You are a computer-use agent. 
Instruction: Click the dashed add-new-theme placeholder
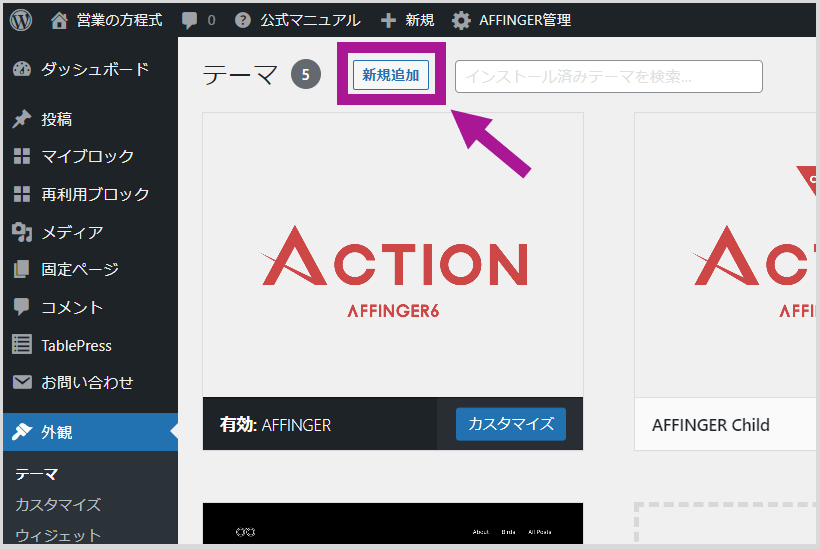click(725, 523)
